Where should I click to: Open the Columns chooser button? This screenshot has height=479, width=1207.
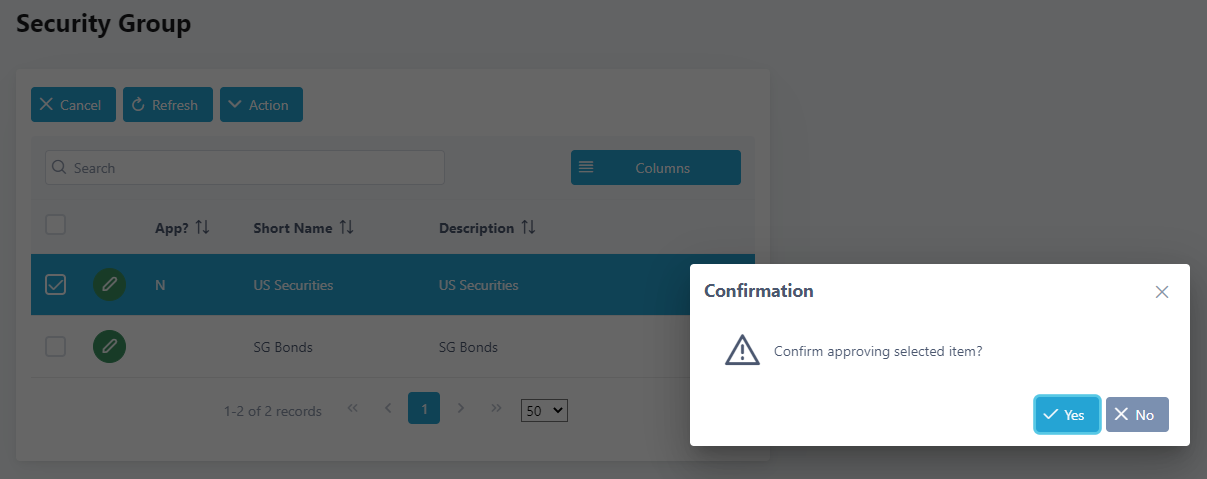[655, 168]
